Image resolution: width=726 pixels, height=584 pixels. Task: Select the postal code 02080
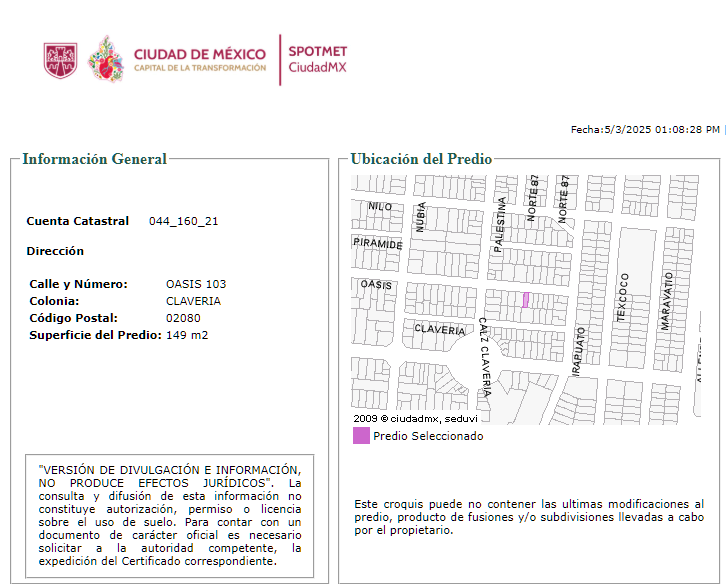[x=183, y=318]
